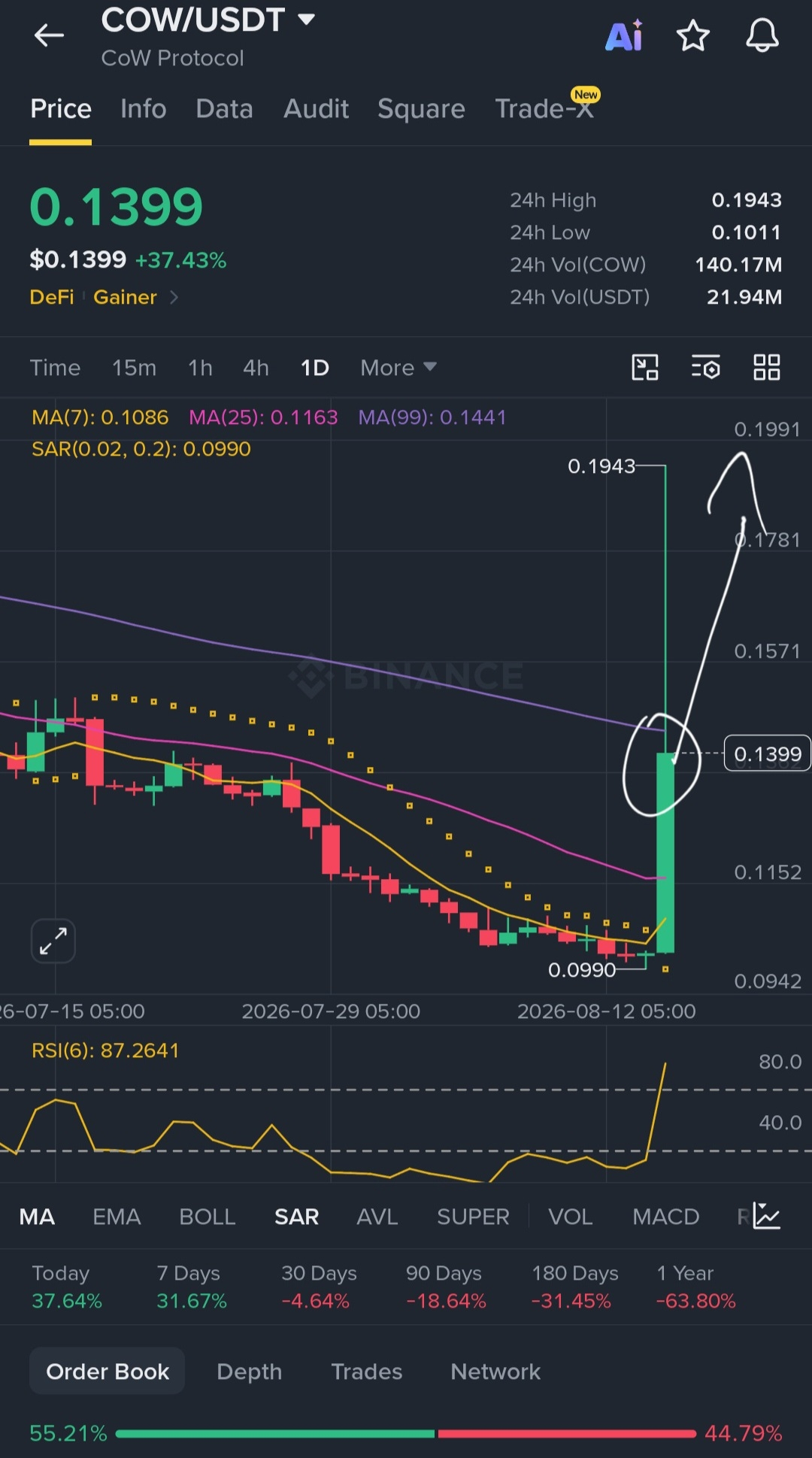Tap the MA(99): 0.1441 legend
This screenshot has height=1458, width=812.
pos(432,417)
